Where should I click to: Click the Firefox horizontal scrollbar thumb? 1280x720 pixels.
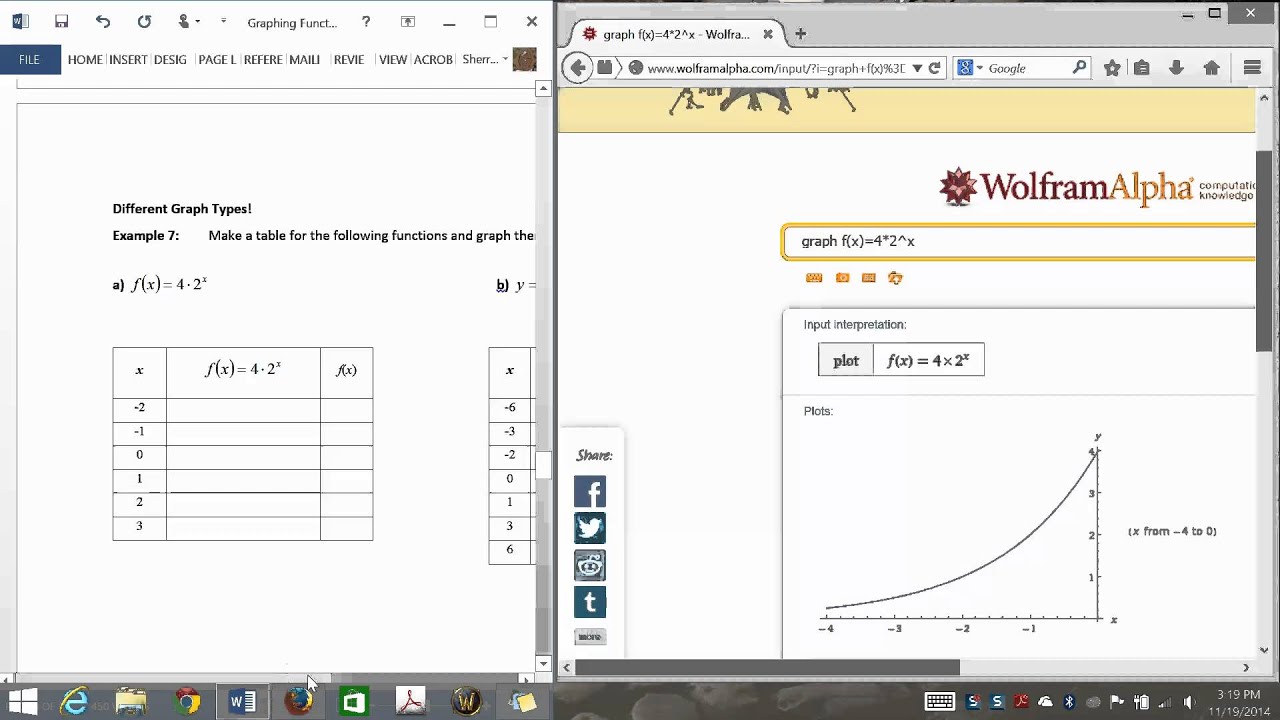pyautogui.click(x=767, y=667)
